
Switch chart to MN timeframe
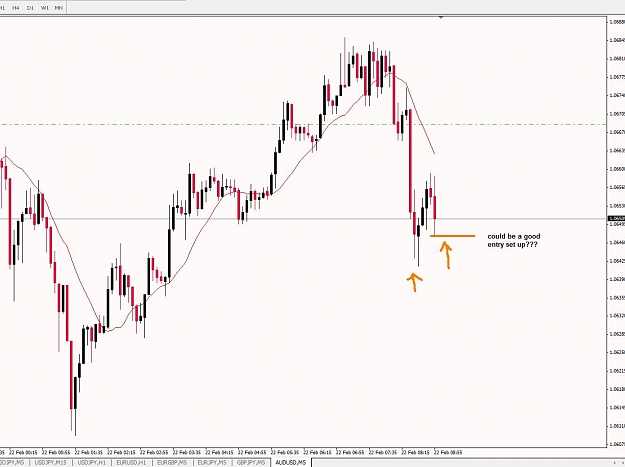59,8
